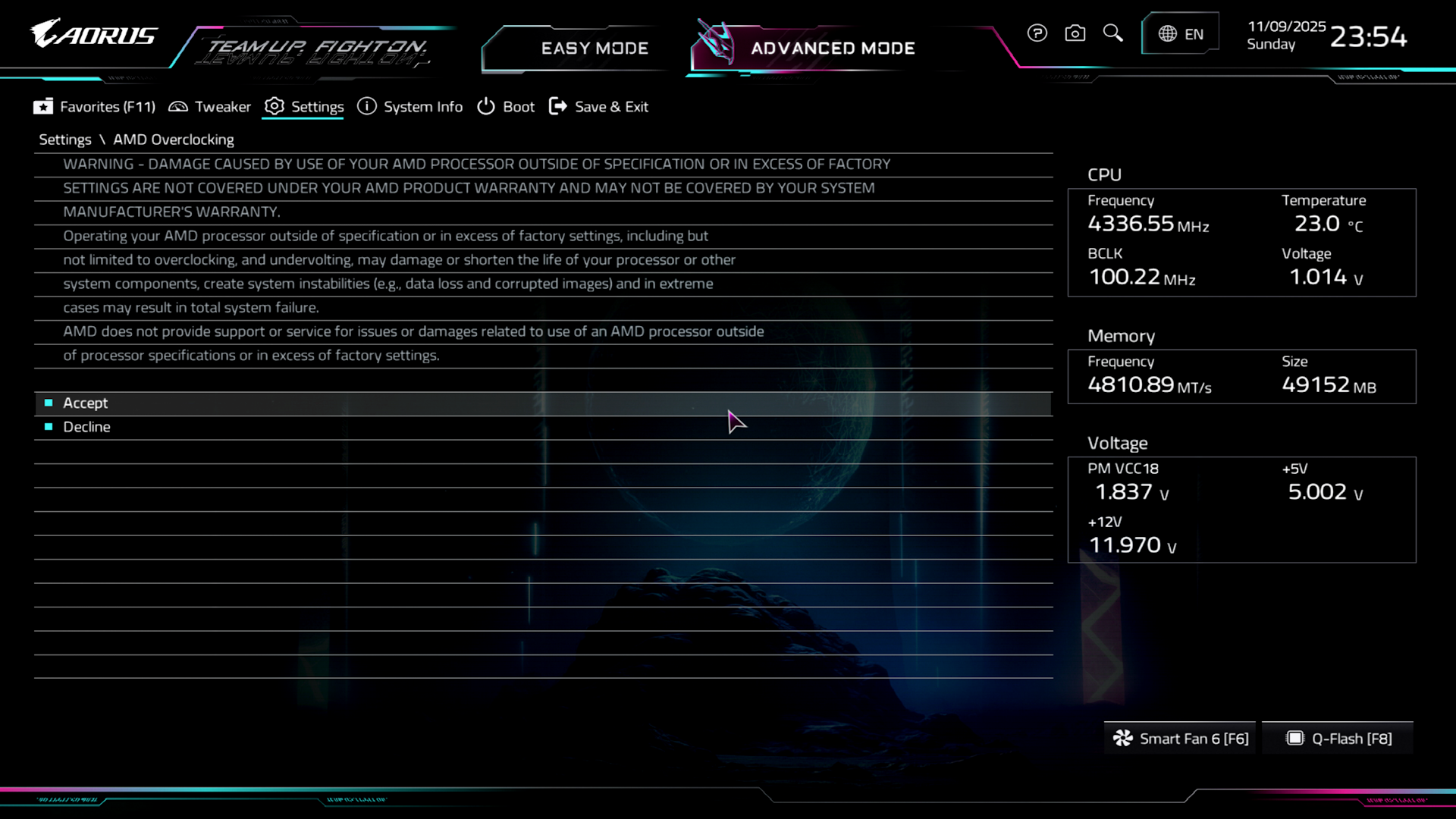Click the Favorites star folder icon
This screenshot has height=819, width=1456.
[43, 107]
